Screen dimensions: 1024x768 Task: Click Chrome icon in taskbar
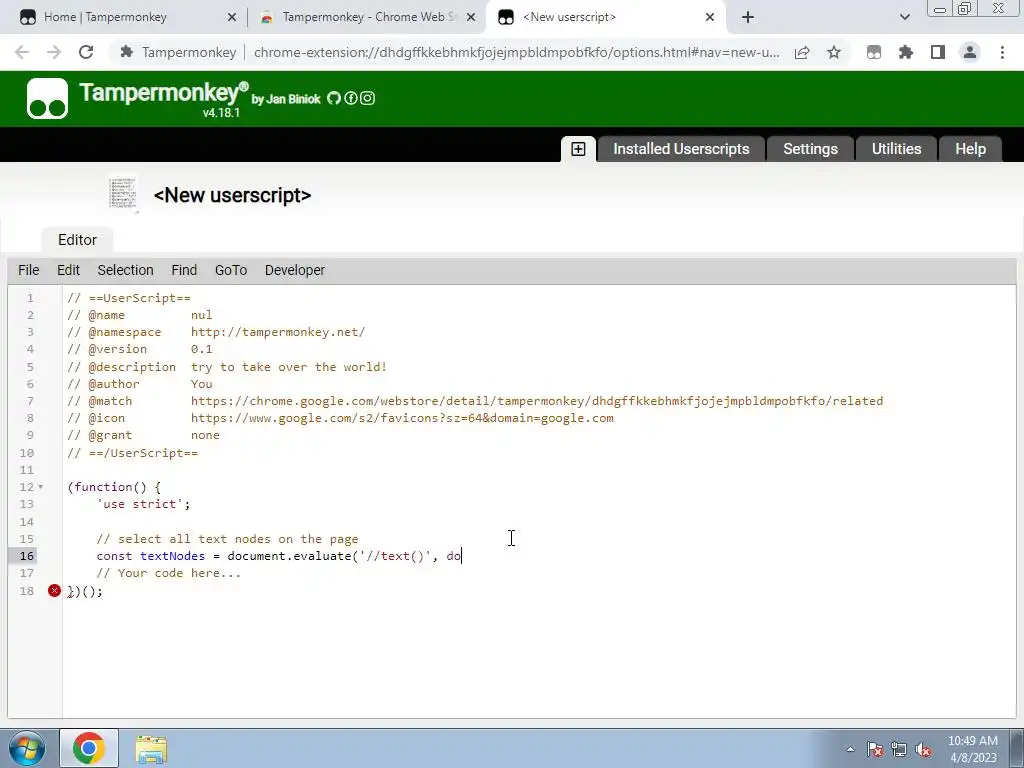point(89,748)
